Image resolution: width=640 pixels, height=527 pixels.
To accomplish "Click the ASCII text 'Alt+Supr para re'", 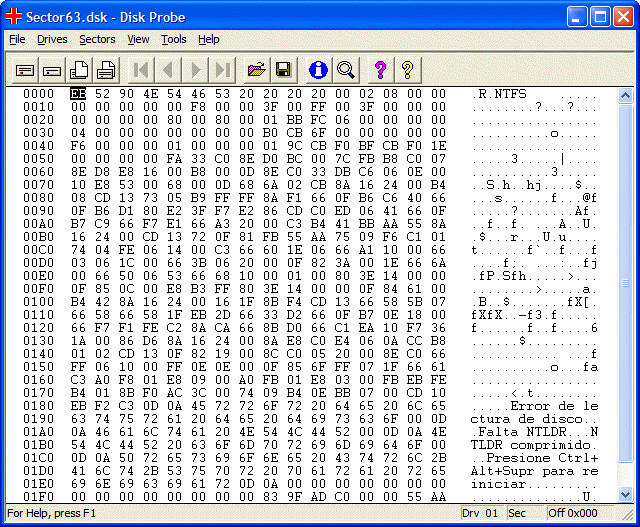I will tap(534, 471).
